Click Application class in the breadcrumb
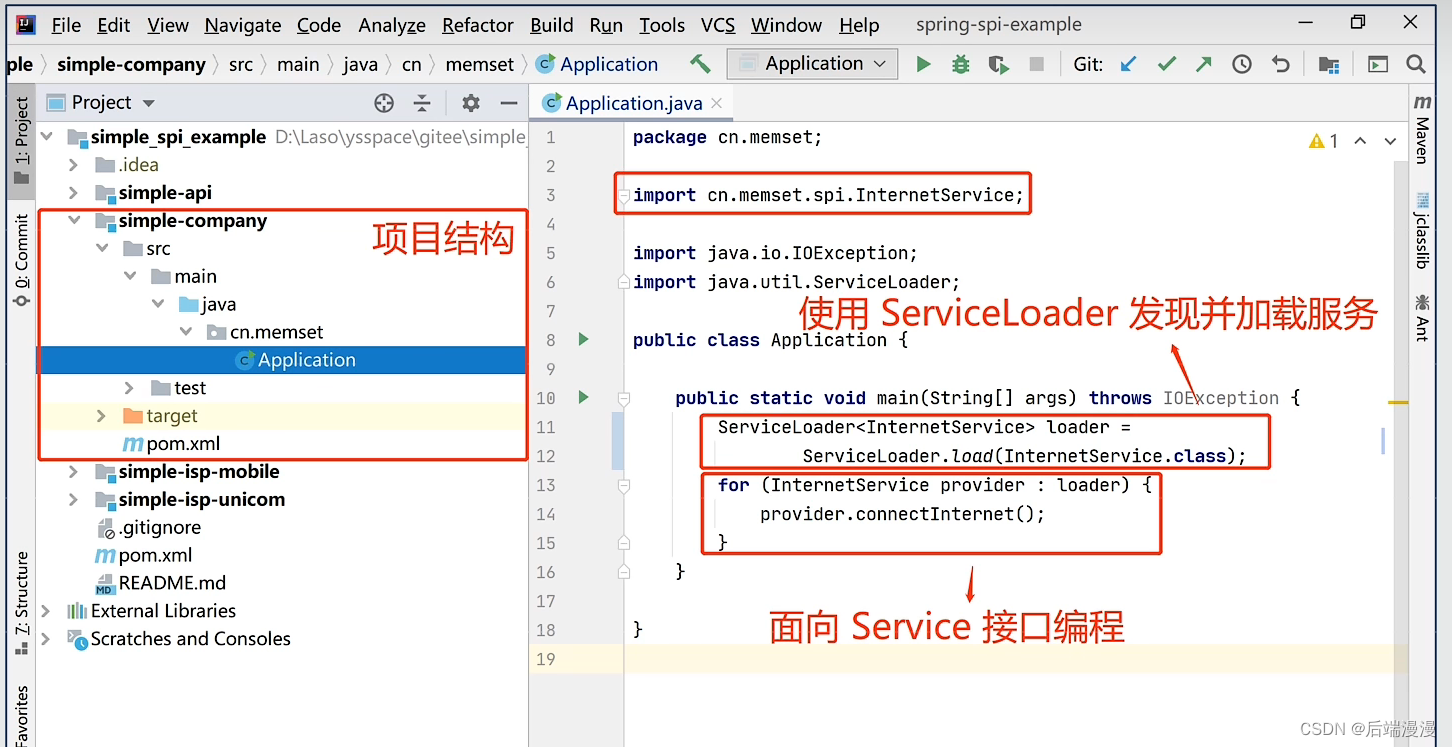Image resolution: width=1452 pixels, height=747 pixels. 597,65
